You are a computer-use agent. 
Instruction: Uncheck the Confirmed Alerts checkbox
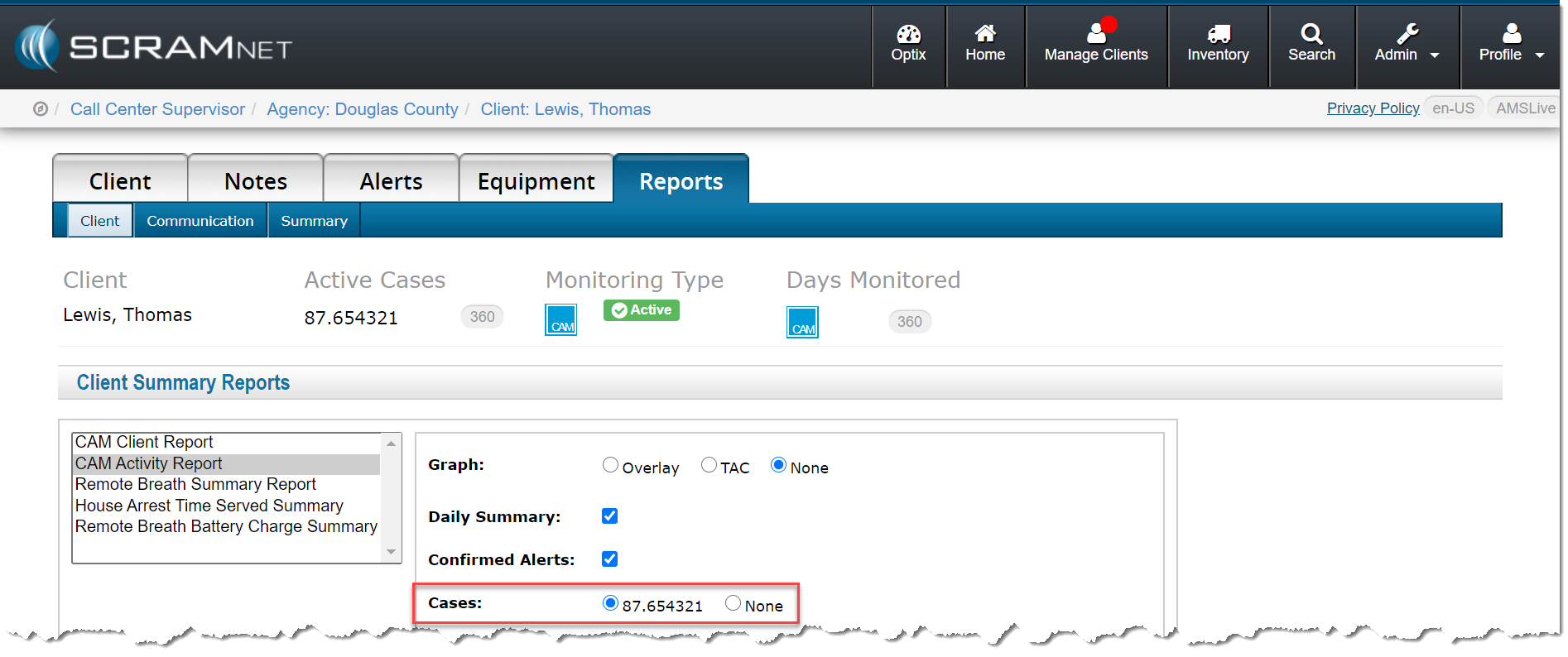tap(610, 559)
